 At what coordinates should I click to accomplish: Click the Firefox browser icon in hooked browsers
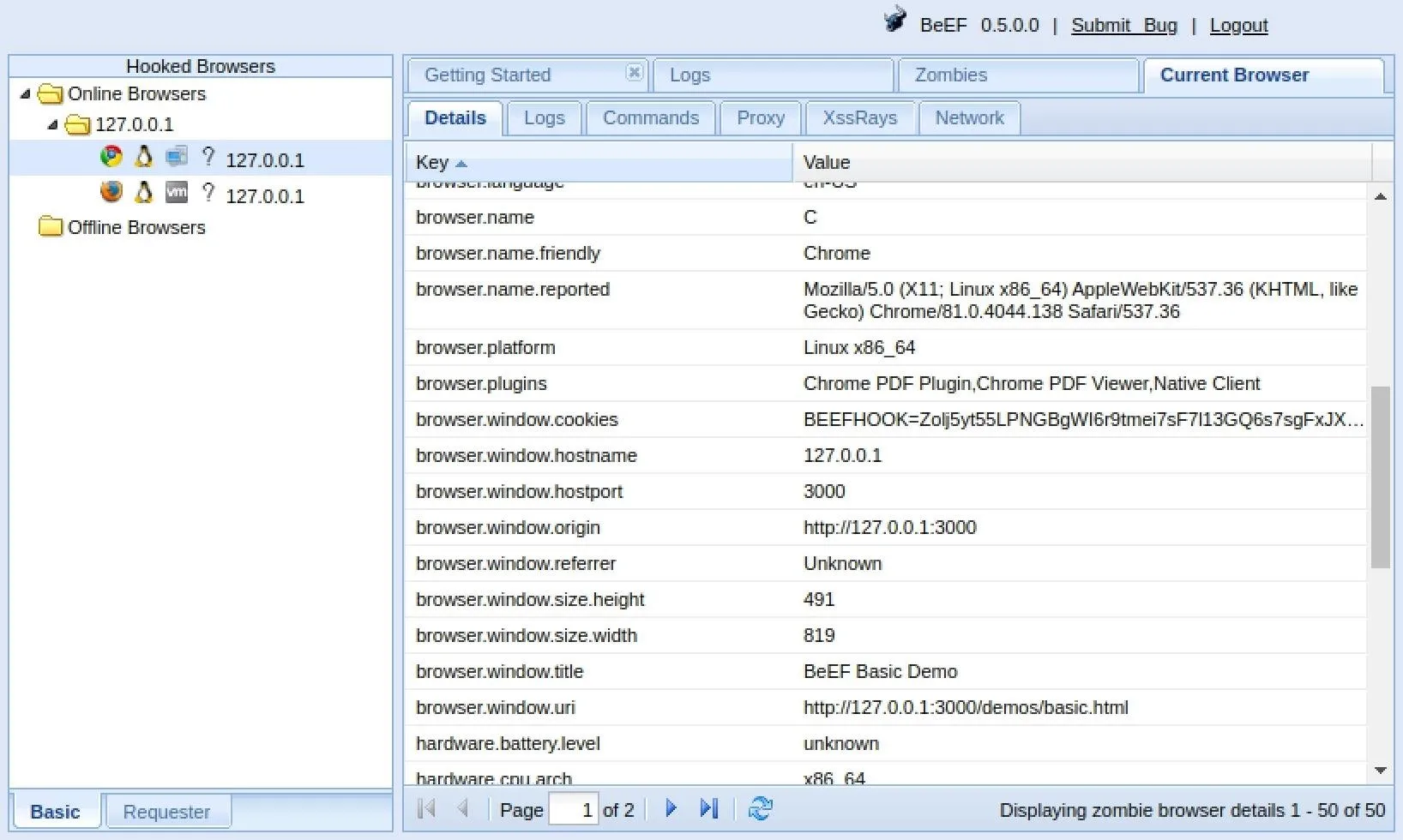(111, 192)
